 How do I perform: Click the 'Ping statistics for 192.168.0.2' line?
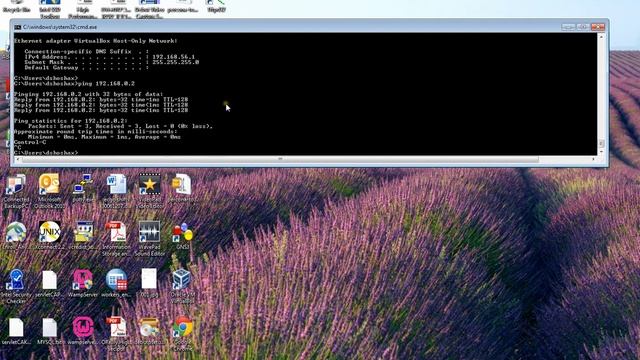71,121
